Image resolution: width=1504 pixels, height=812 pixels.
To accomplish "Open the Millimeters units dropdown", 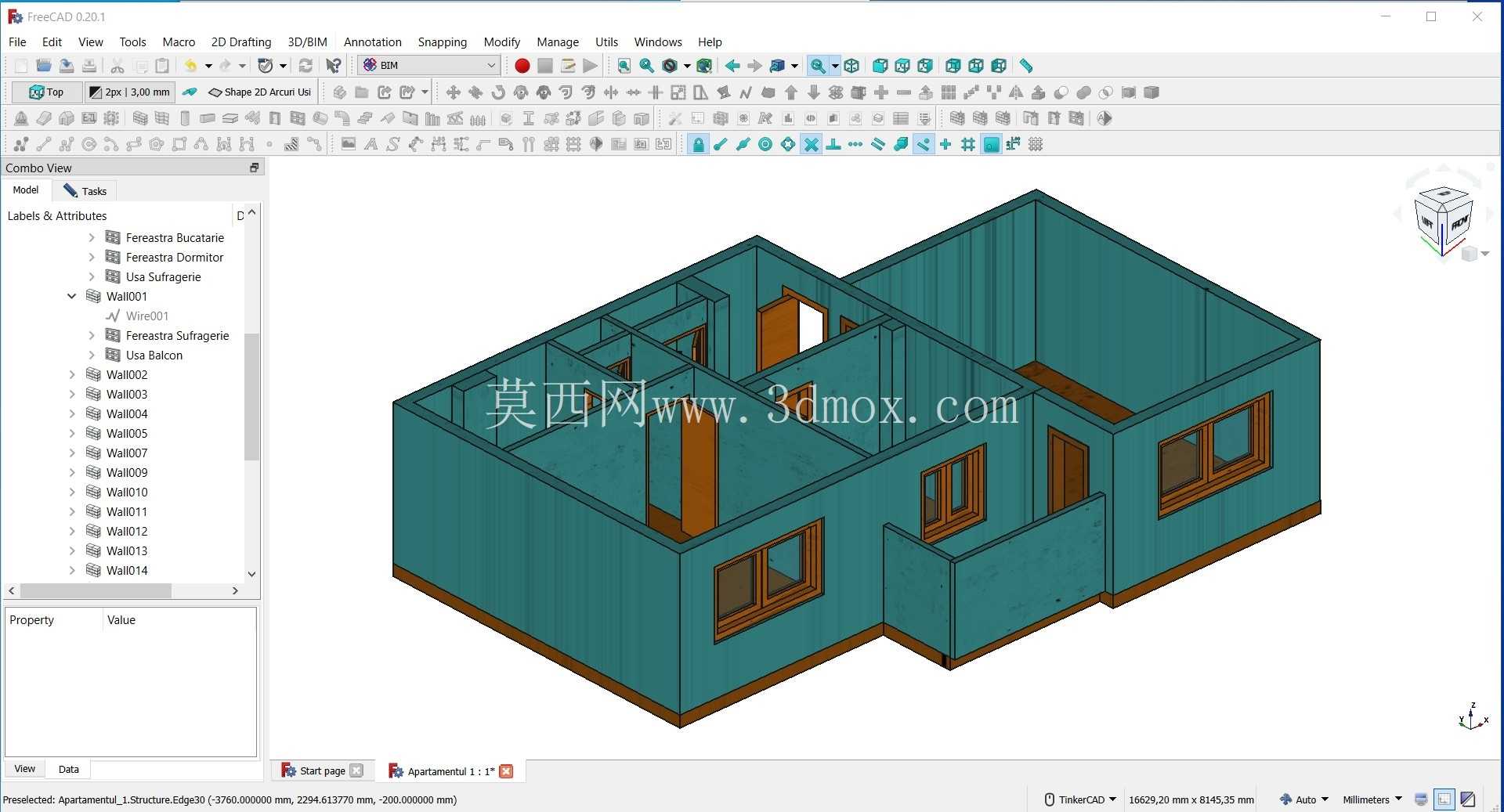I will point(1372,799).
